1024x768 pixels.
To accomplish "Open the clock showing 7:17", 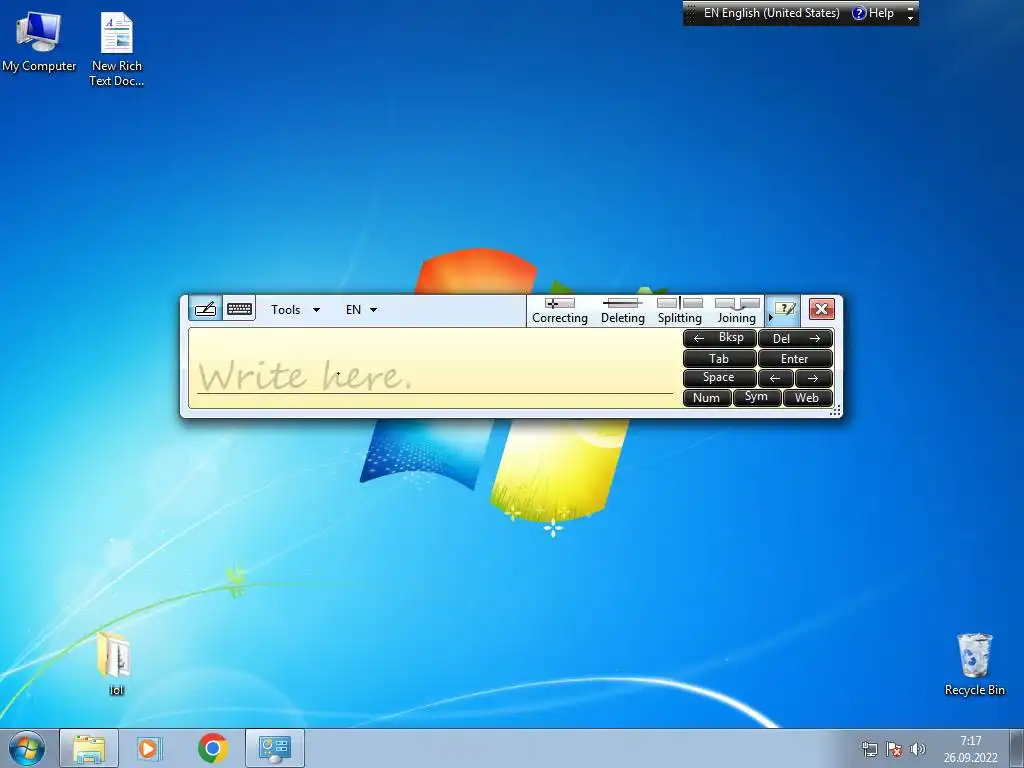I will coord(970,749).
